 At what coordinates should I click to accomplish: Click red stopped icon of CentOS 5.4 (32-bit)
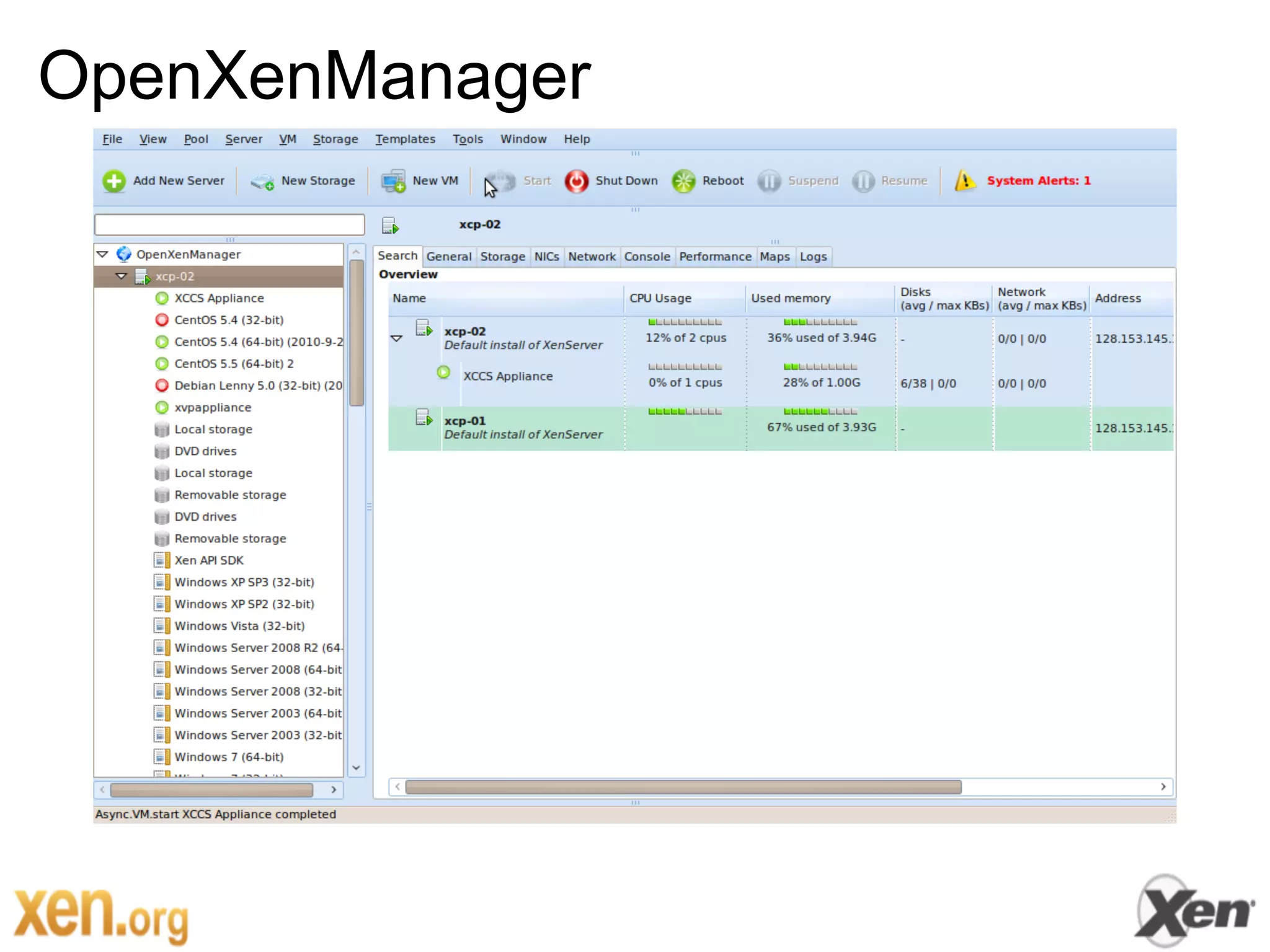pos(162,320)
